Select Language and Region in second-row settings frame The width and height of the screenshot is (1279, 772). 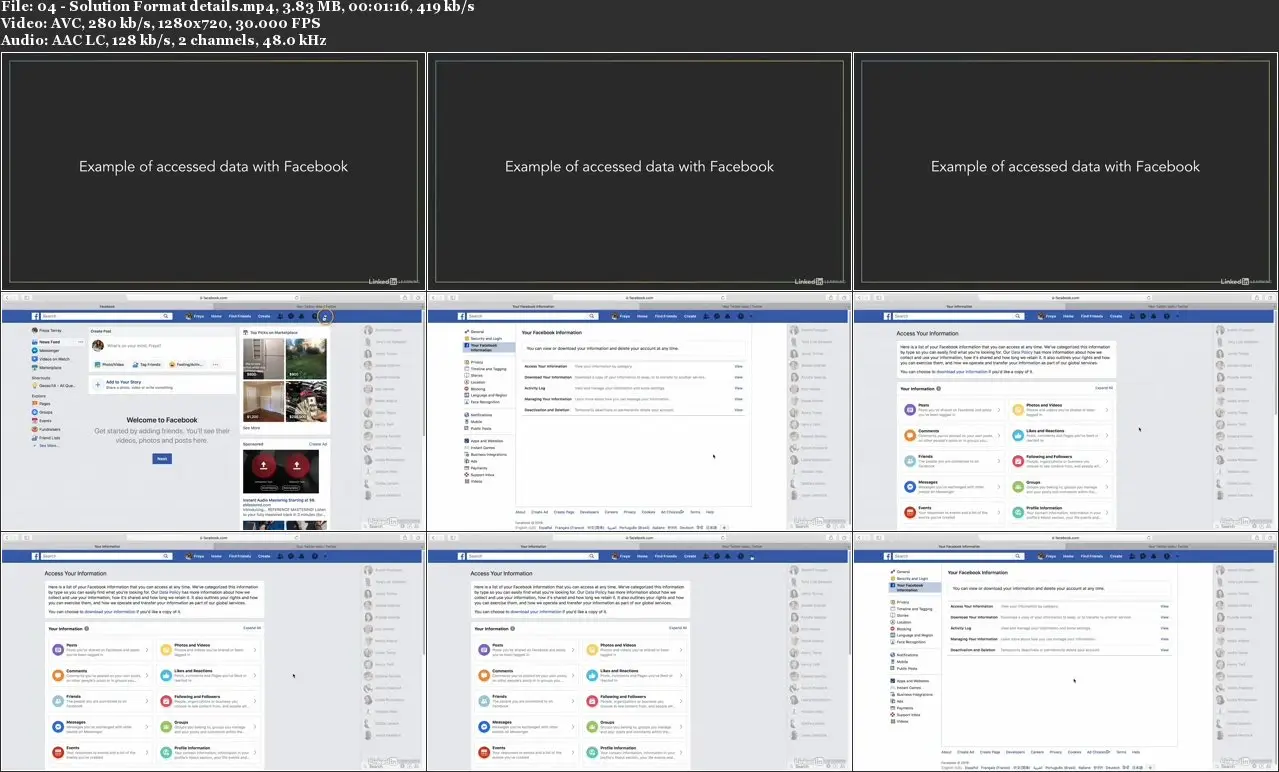click(485, 395)
